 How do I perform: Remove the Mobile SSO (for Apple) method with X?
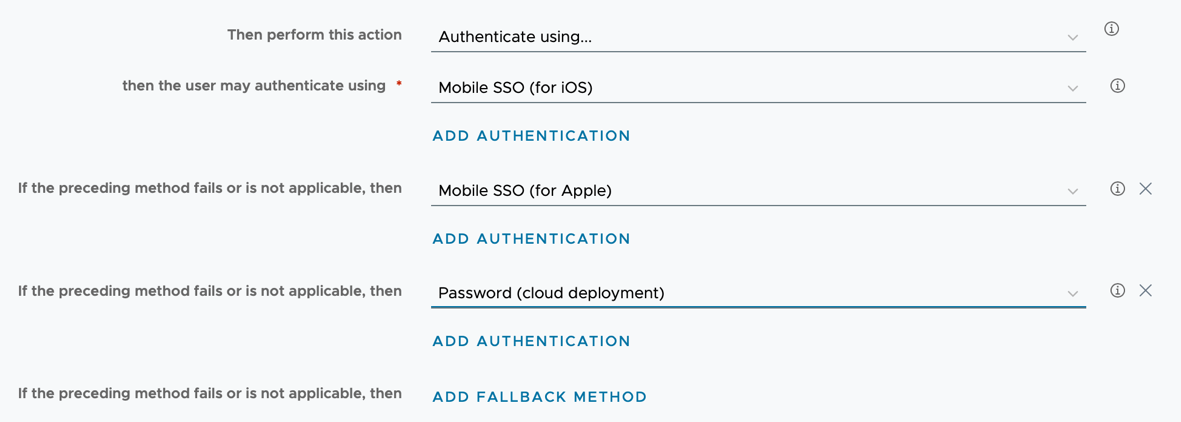(x=1146, y=189)
